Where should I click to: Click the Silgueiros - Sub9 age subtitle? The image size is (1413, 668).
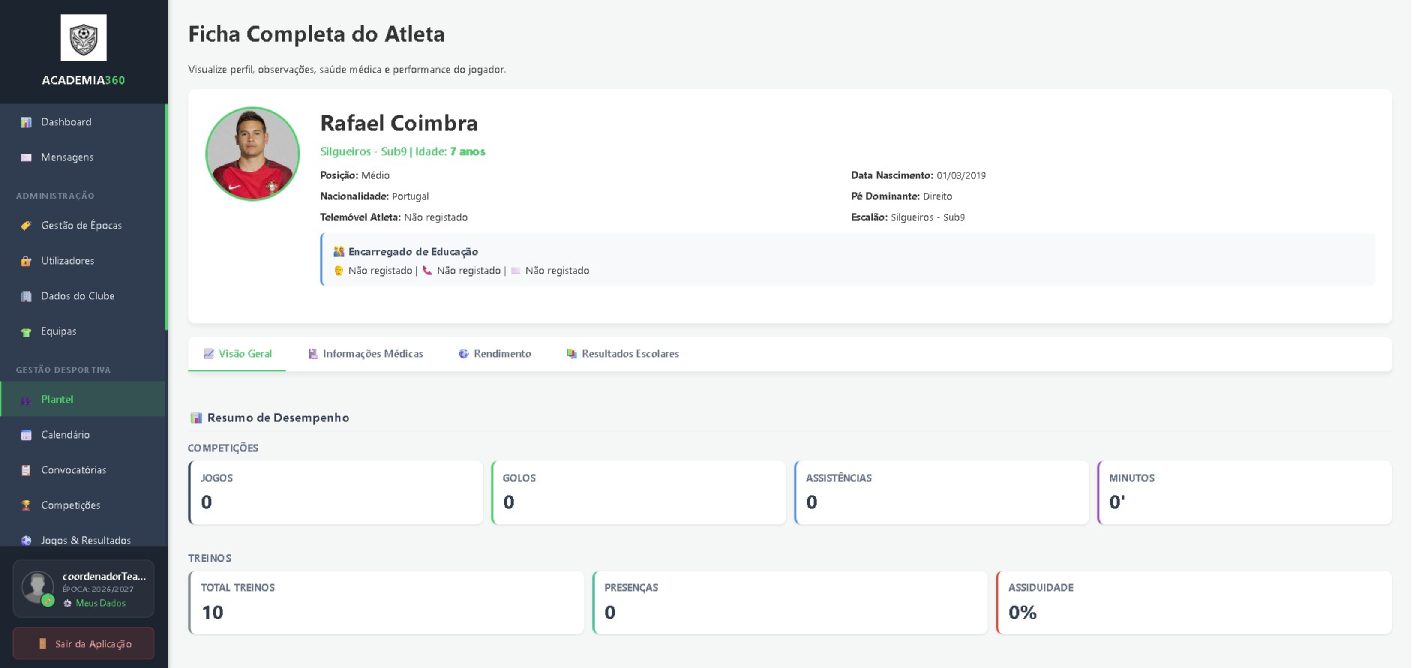(403, 152)
